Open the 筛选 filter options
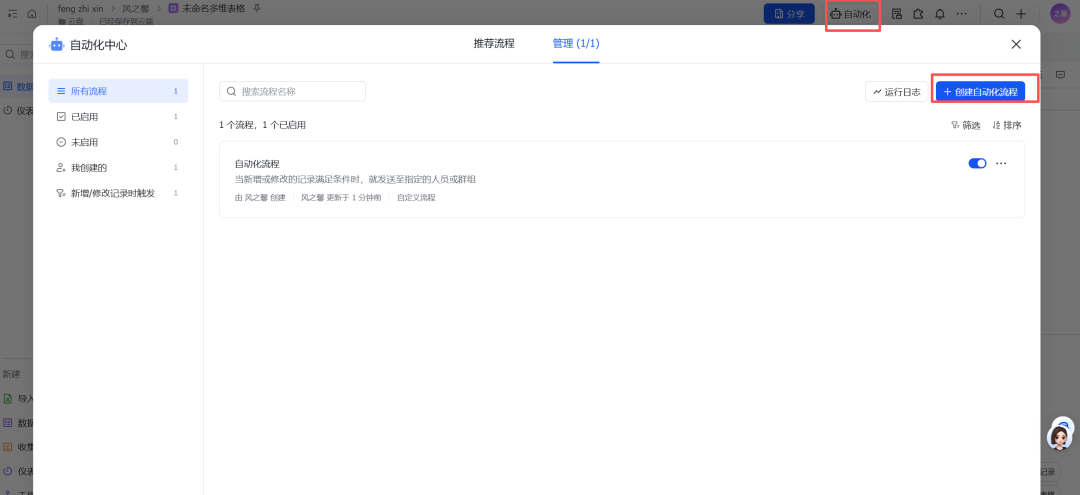1080x495 pixels. [x=966, y=125]
